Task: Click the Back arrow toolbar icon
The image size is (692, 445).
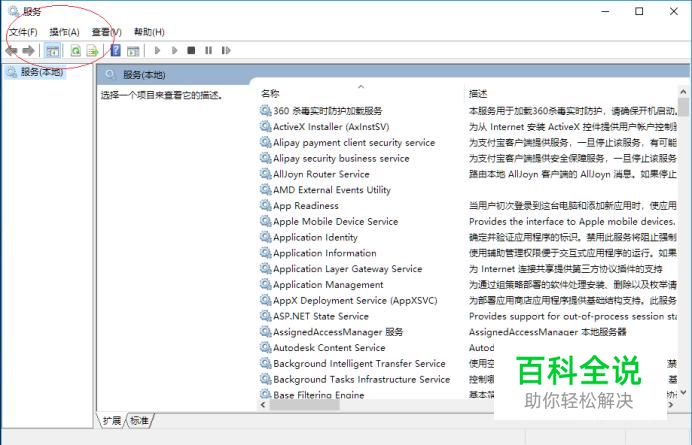Action: pos(11,51)
